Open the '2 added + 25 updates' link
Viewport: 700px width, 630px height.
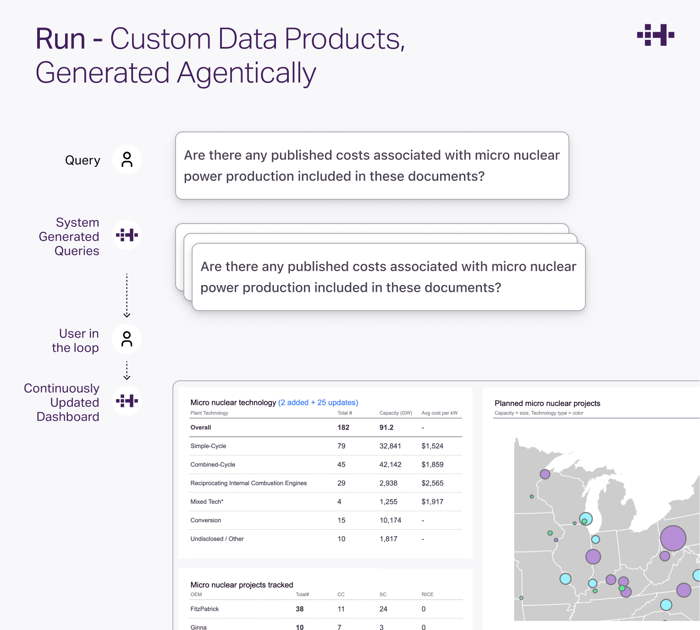coord(318,402)
